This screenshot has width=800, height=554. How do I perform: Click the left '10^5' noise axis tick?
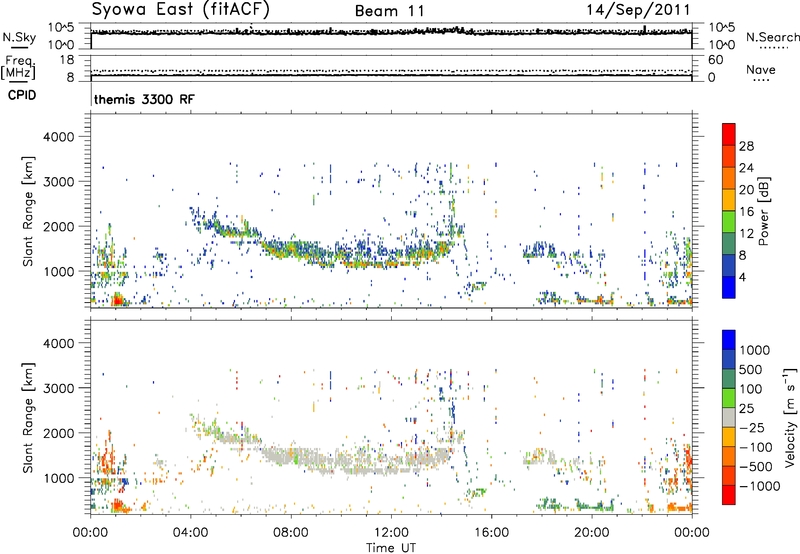pos(61,28)
